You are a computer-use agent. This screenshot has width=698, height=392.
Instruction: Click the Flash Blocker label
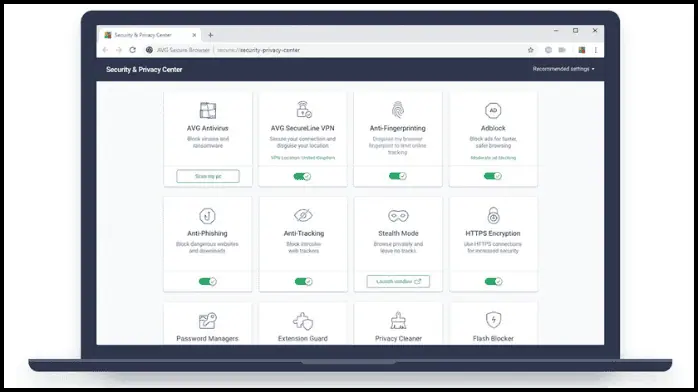[493, 339]
